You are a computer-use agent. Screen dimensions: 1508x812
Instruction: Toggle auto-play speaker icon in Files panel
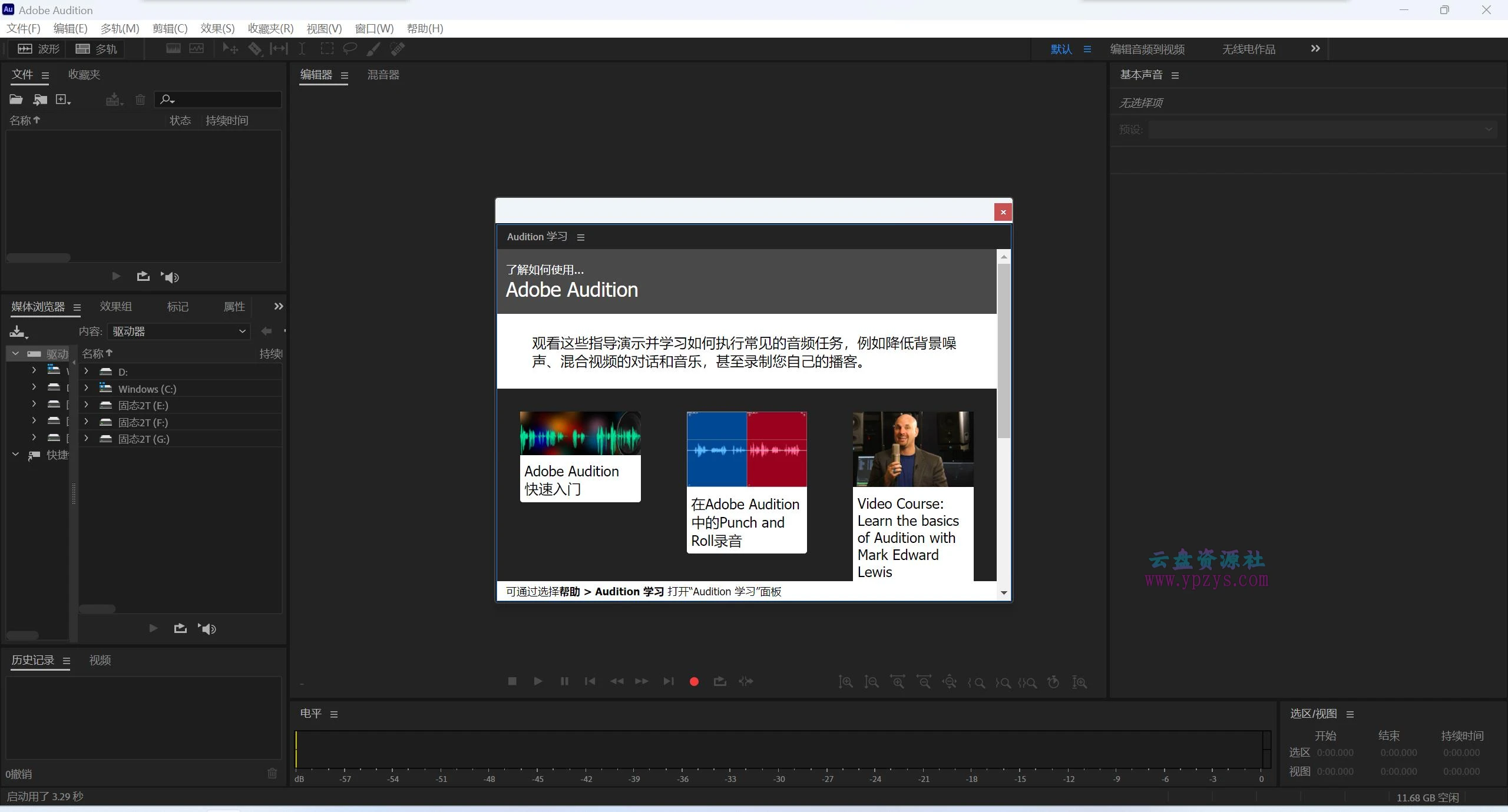tap(170, 277)
